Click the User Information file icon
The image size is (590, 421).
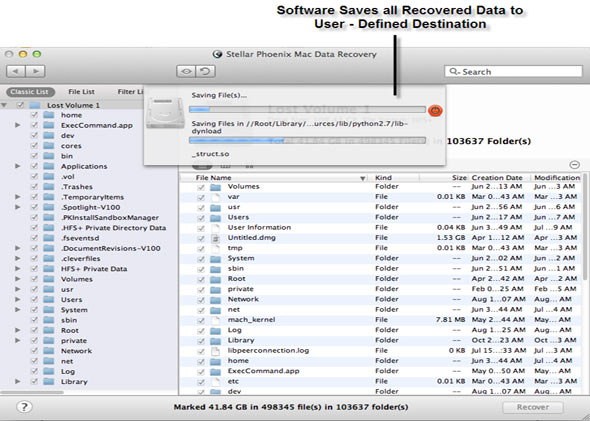pos(215,228)
